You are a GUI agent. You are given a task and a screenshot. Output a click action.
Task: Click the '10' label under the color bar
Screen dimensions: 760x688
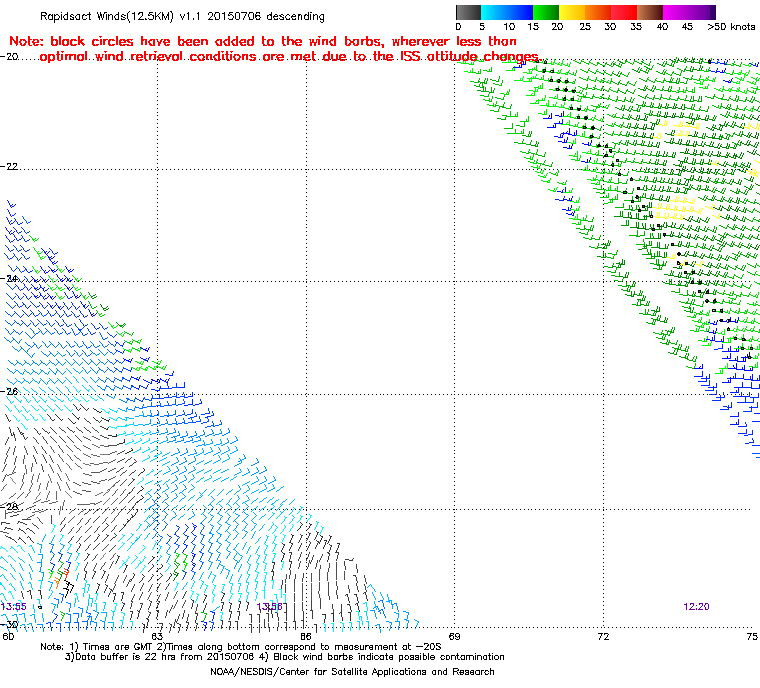click(x=509, y=27)
